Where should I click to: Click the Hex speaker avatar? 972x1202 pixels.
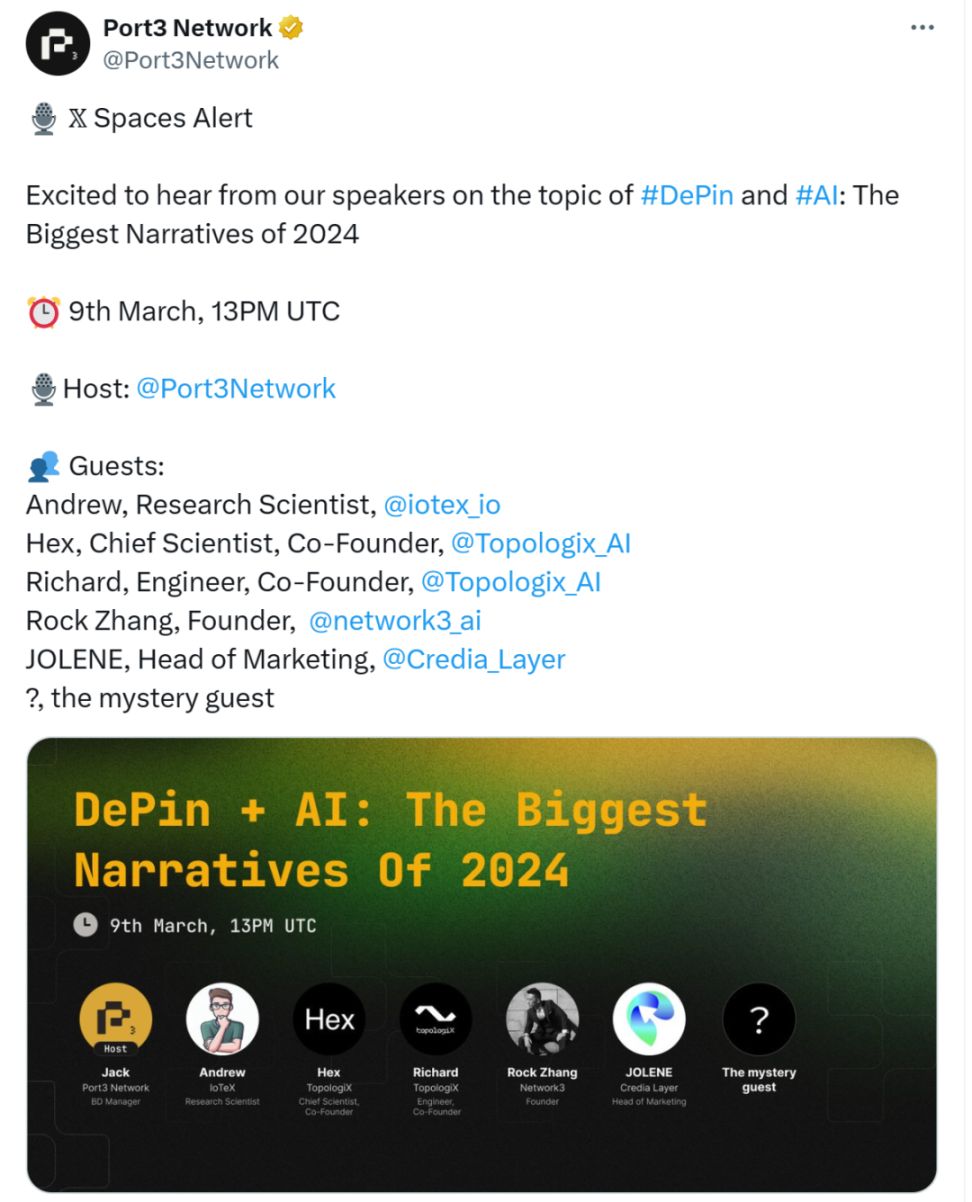[329, 1019]
